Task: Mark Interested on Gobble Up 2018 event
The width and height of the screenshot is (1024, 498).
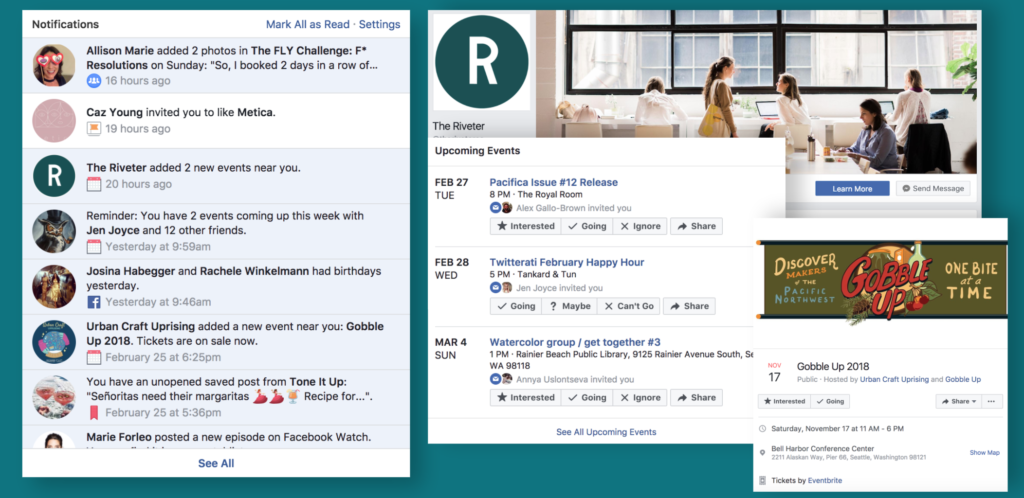Action: [784, 401]
